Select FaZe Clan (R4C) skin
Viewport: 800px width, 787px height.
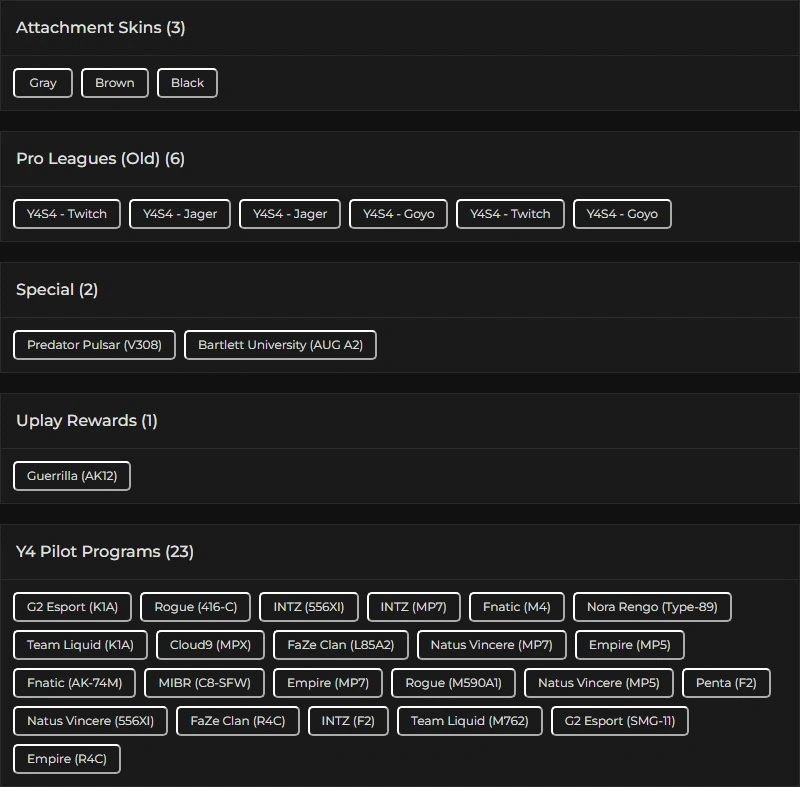coord(238,721)
